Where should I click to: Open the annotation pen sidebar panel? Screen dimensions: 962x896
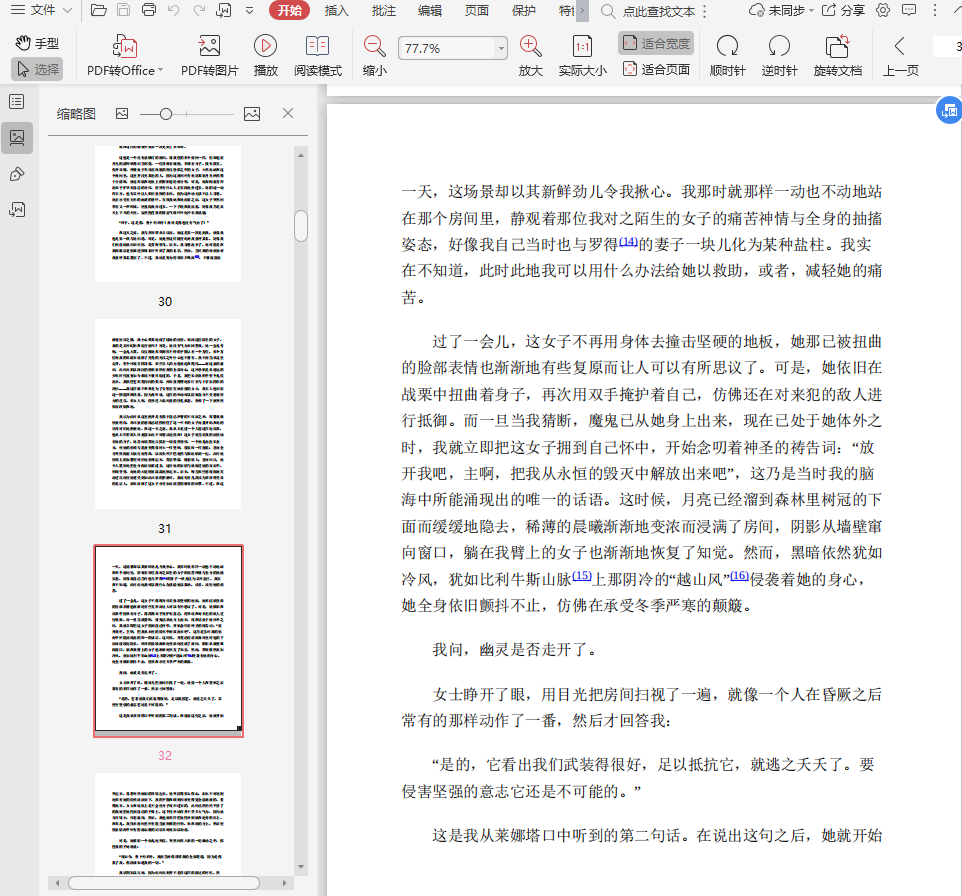click(x=17, y=174)
